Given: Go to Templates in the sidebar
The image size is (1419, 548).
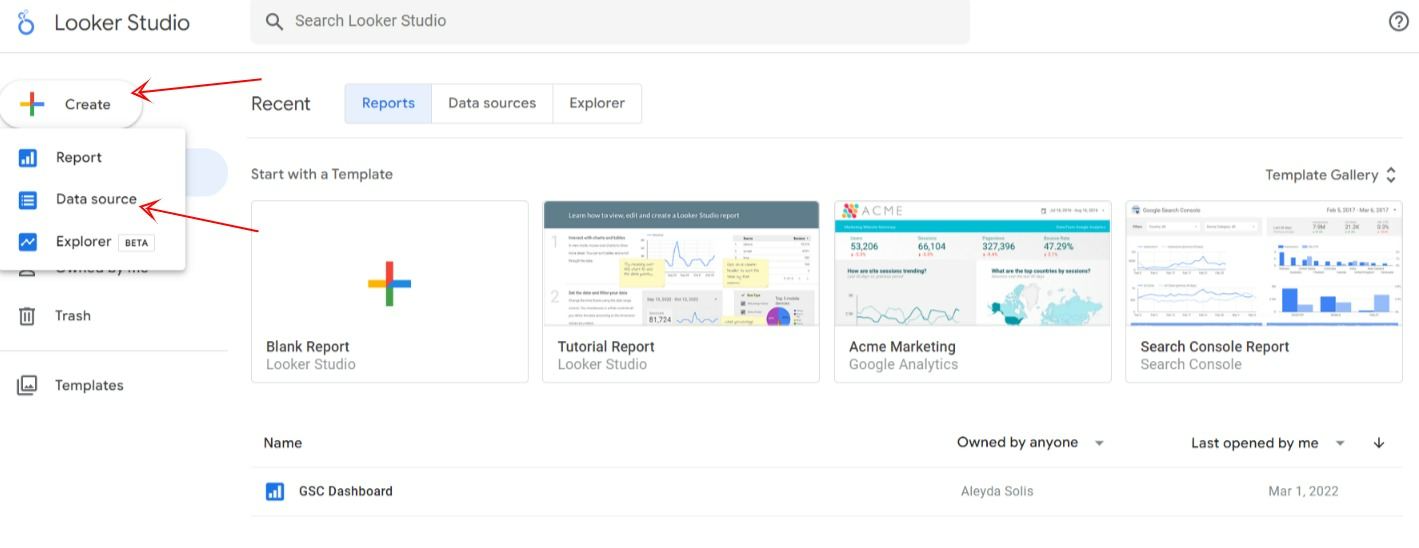Looking at the screenshot, I should click(x=89, y=385).
